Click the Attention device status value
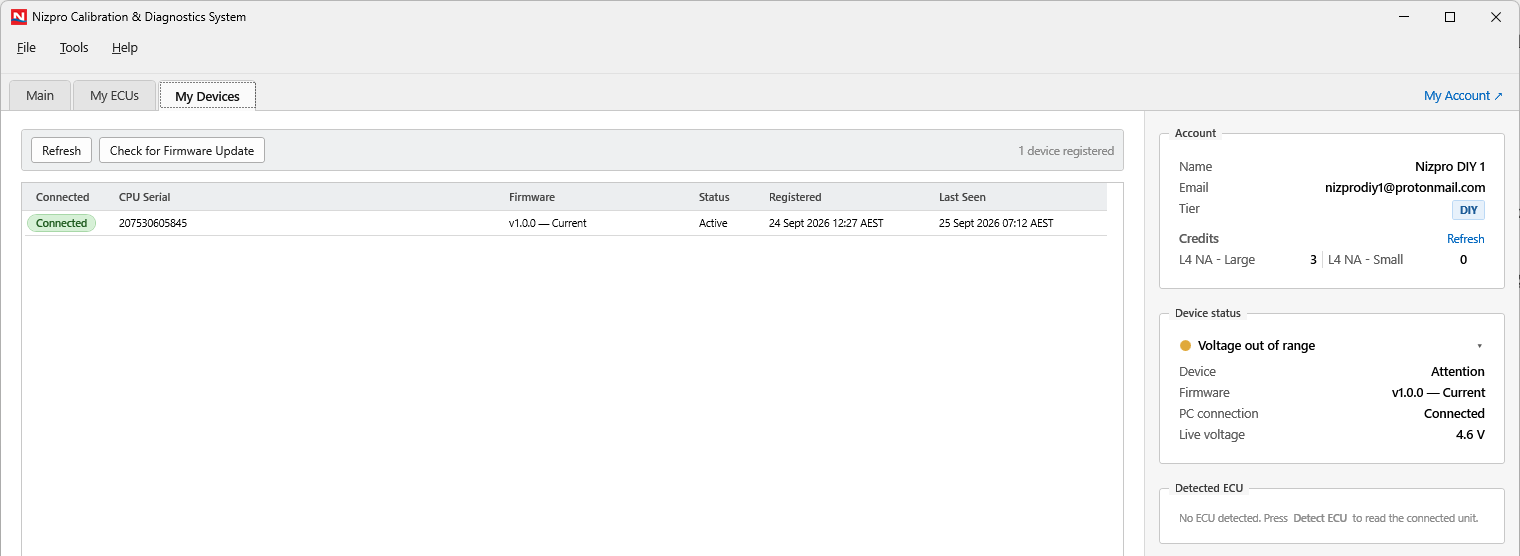This screenshot has width=1520, height=556. (1458, 372)
